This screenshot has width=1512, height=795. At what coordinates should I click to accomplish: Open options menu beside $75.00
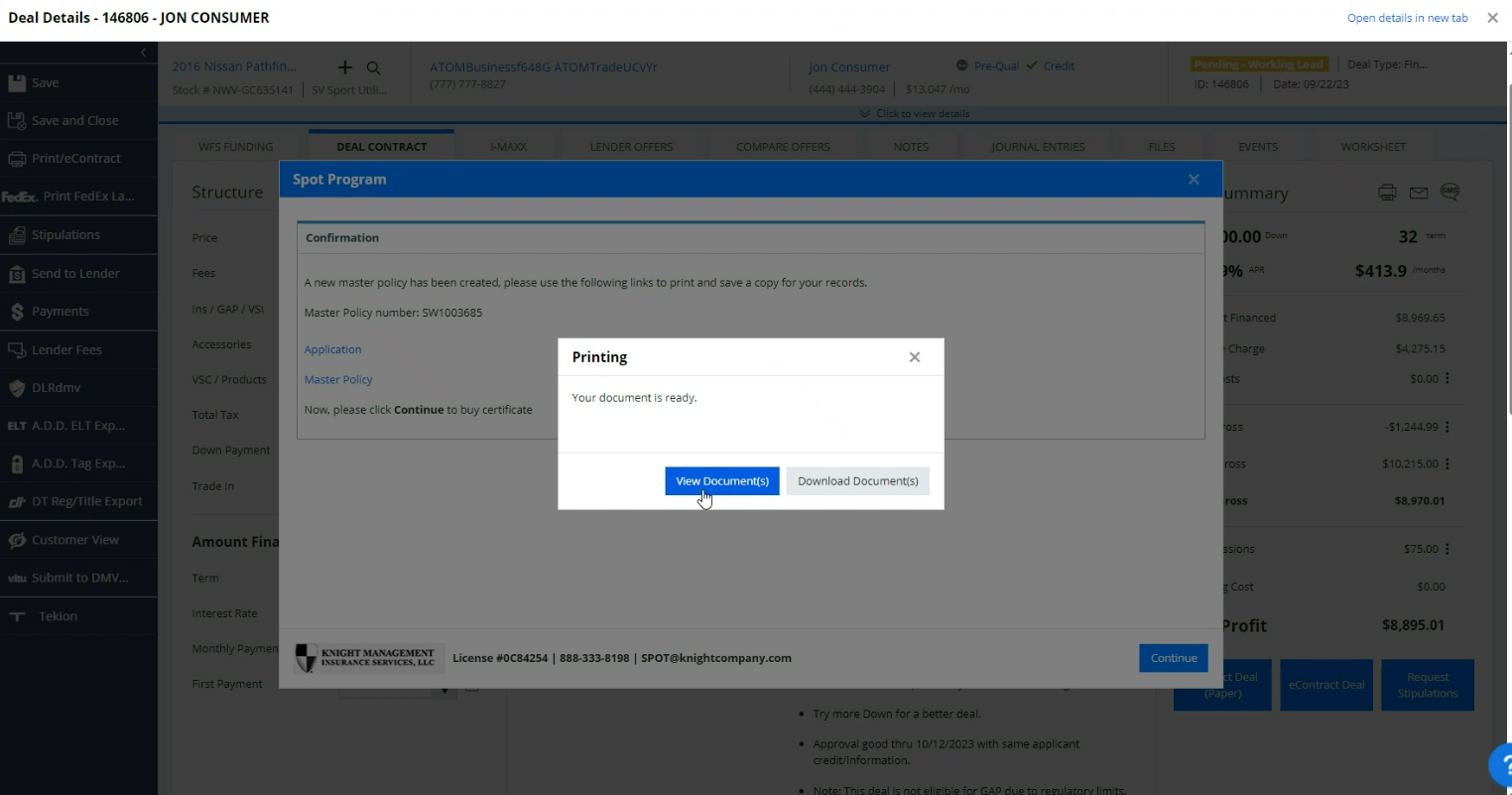click(1448, 549)
